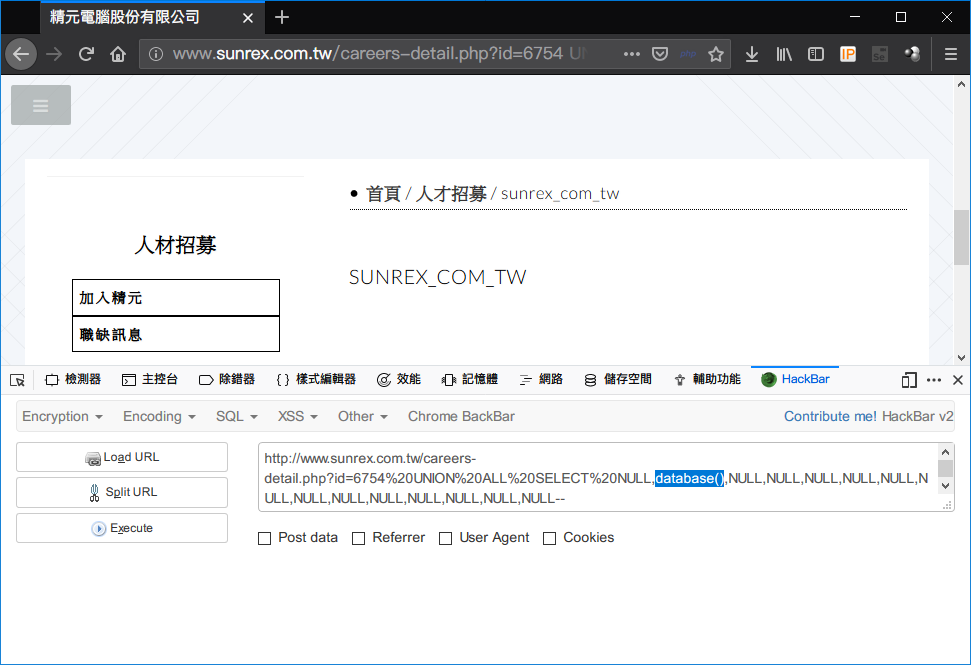971x665 pixels.
Task: Switch to the 檢測器 inspector tab
Action: click(x=72, y=380)
